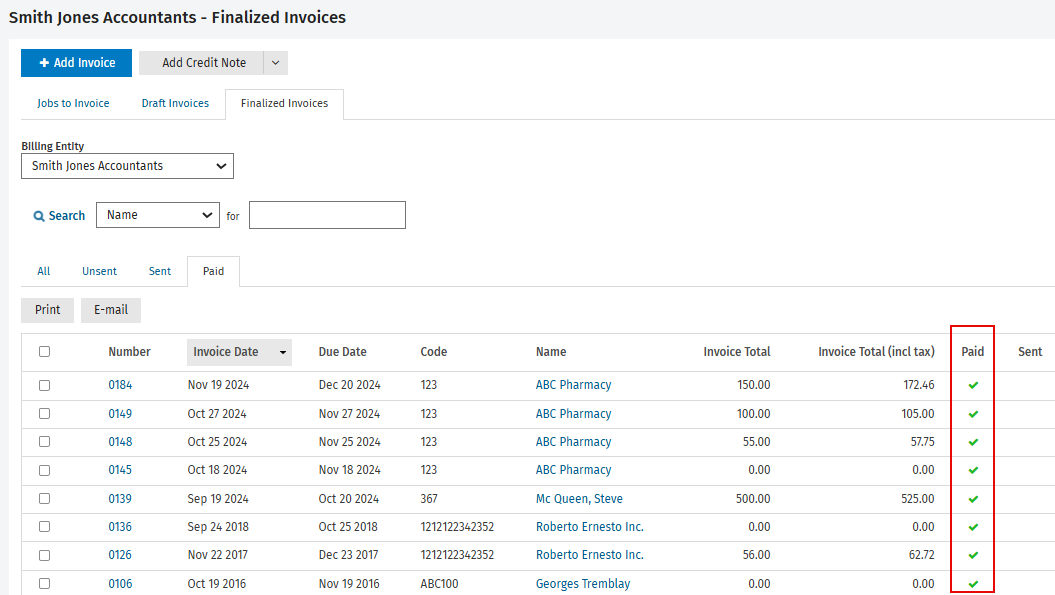1055x595 pixels.
Task: Open invoice number 0126
Action: 120,555
